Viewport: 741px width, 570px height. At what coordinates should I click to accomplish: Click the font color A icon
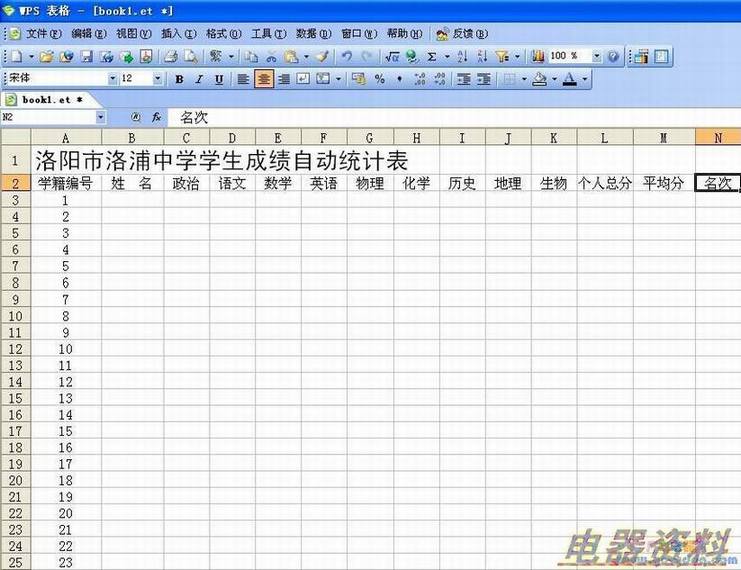pos(569,79)
